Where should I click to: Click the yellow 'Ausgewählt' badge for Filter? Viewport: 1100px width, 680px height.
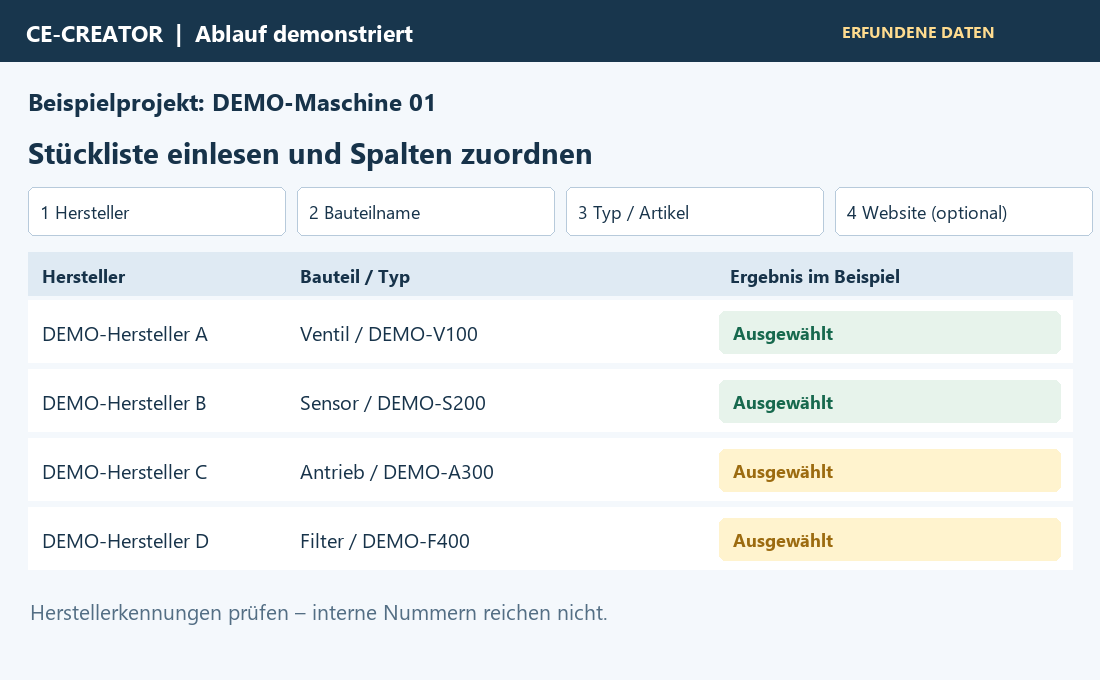click(x=890, y=540)
